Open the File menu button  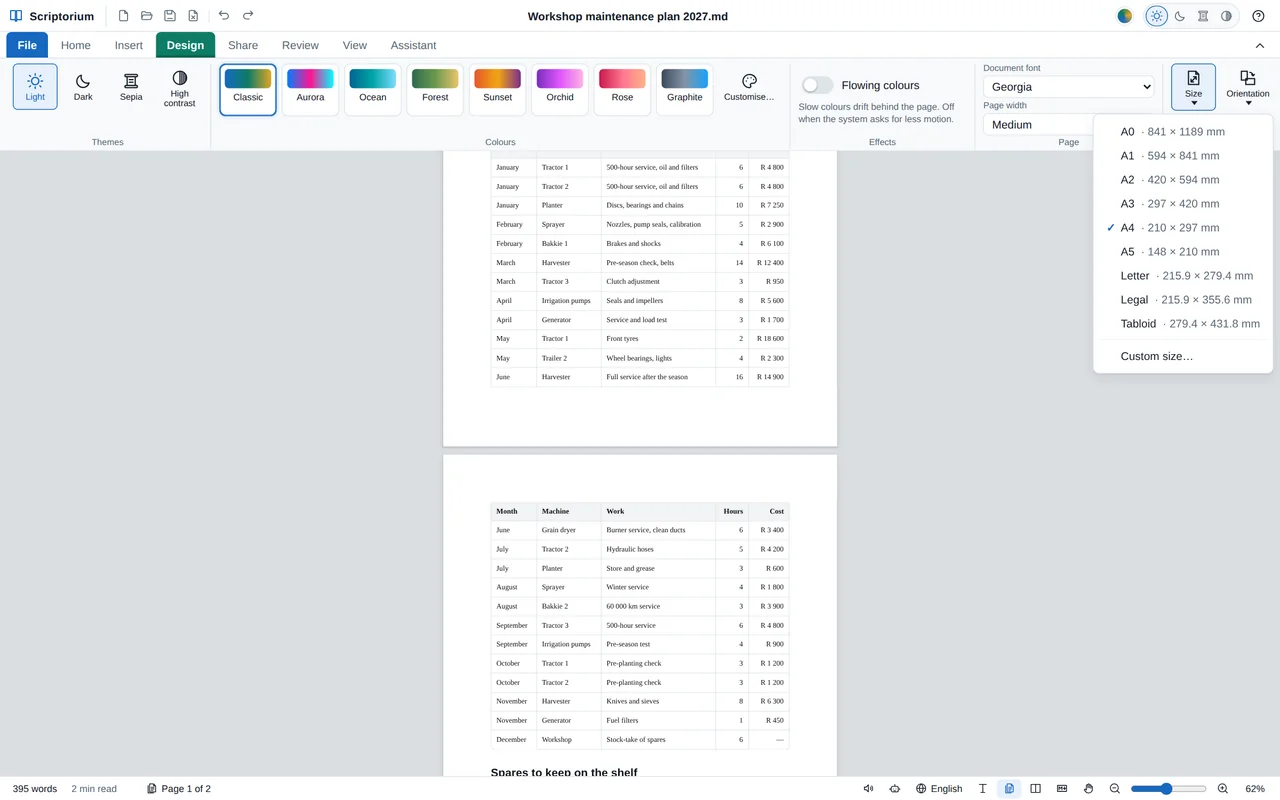pos(27,45)
